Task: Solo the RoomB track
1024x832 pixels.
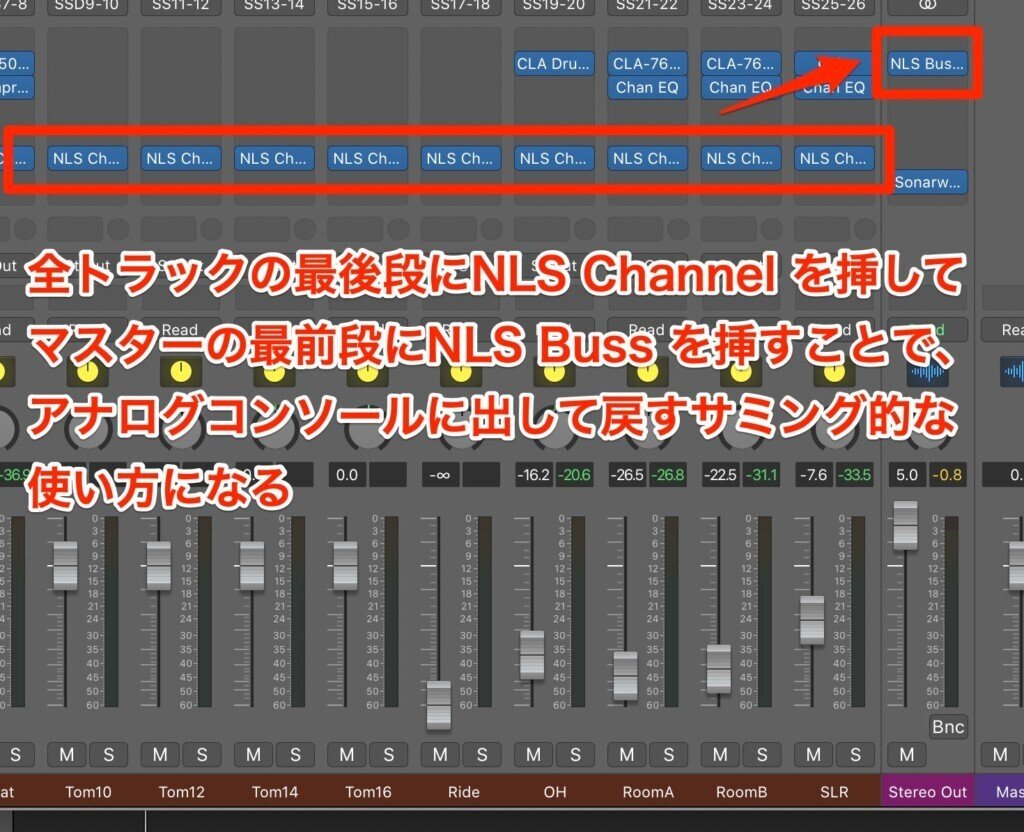Action: 761,755
